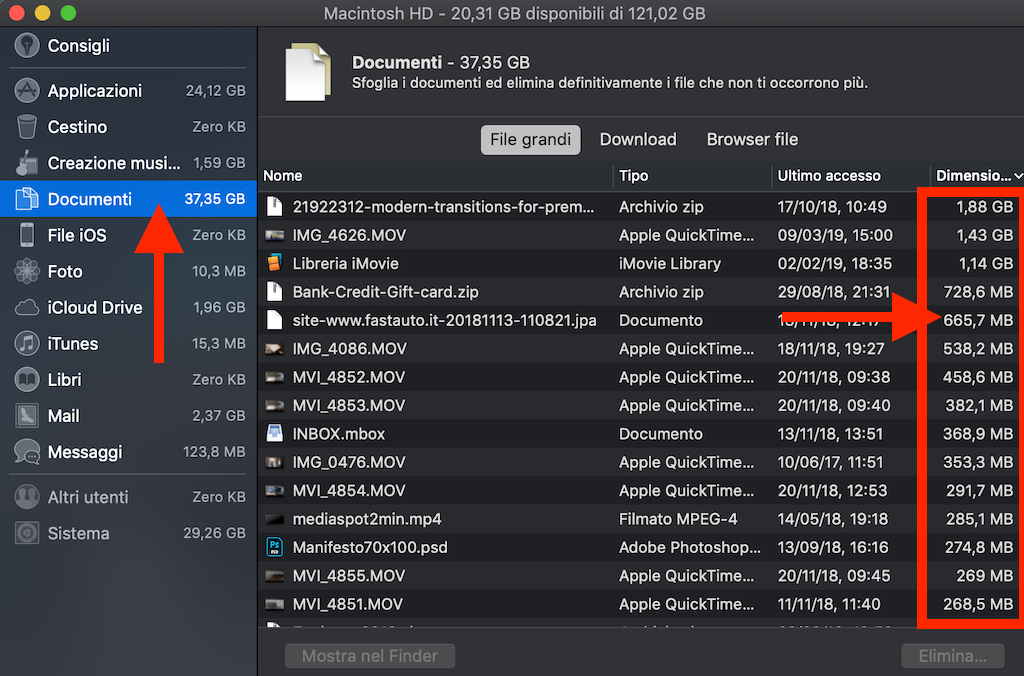
Task: Click the zip icon of 21922312-modern-transitions file
Action: 274,206
